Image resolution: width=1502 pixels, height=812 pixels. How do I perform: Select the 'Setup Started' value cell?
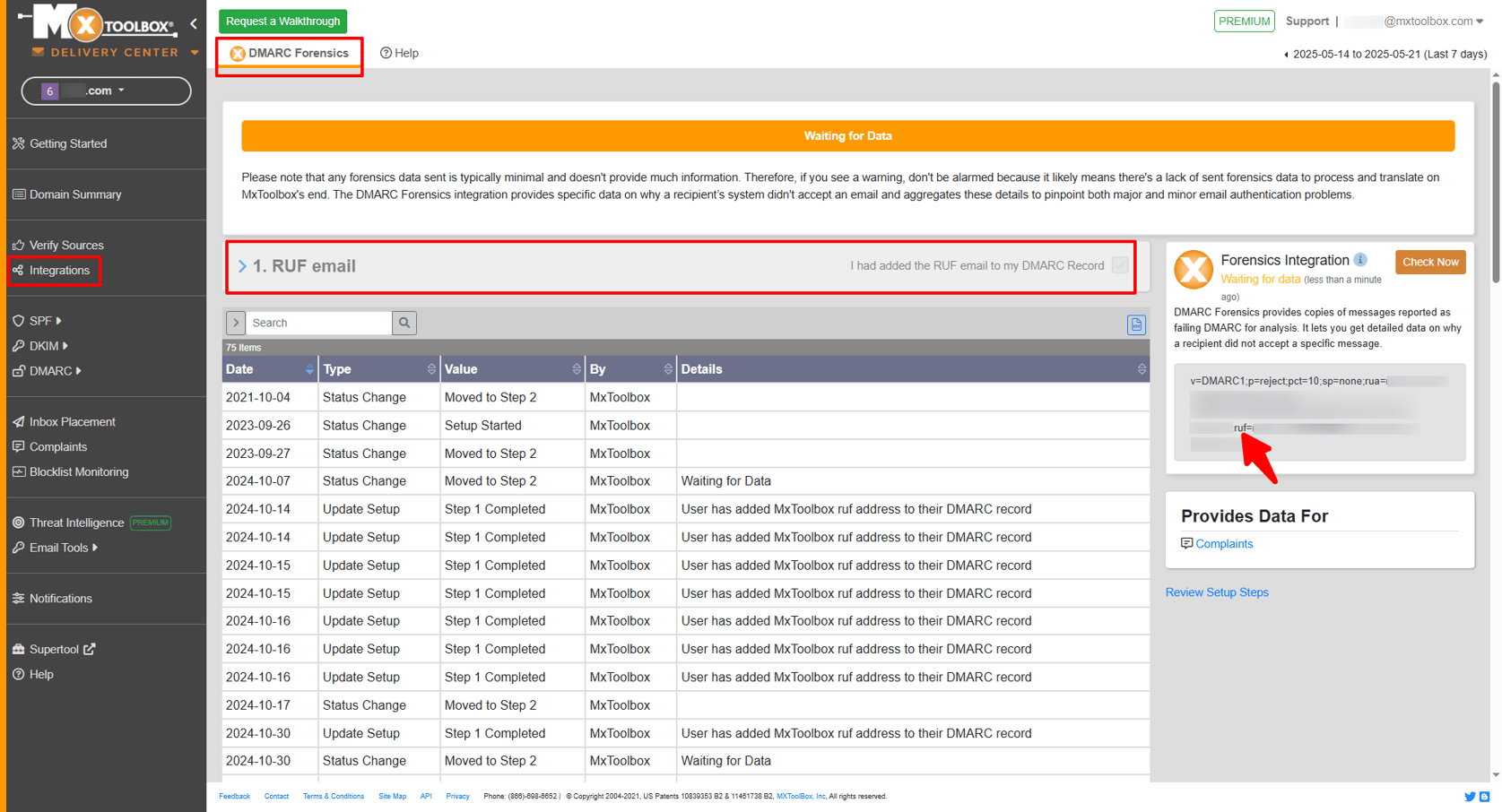(x=512, y=425)
